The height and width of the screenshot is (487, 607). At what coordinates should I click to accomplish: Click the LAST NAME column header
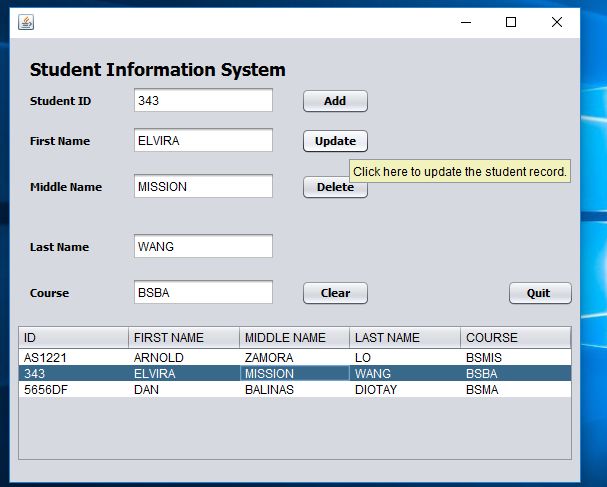pos(405,338)
